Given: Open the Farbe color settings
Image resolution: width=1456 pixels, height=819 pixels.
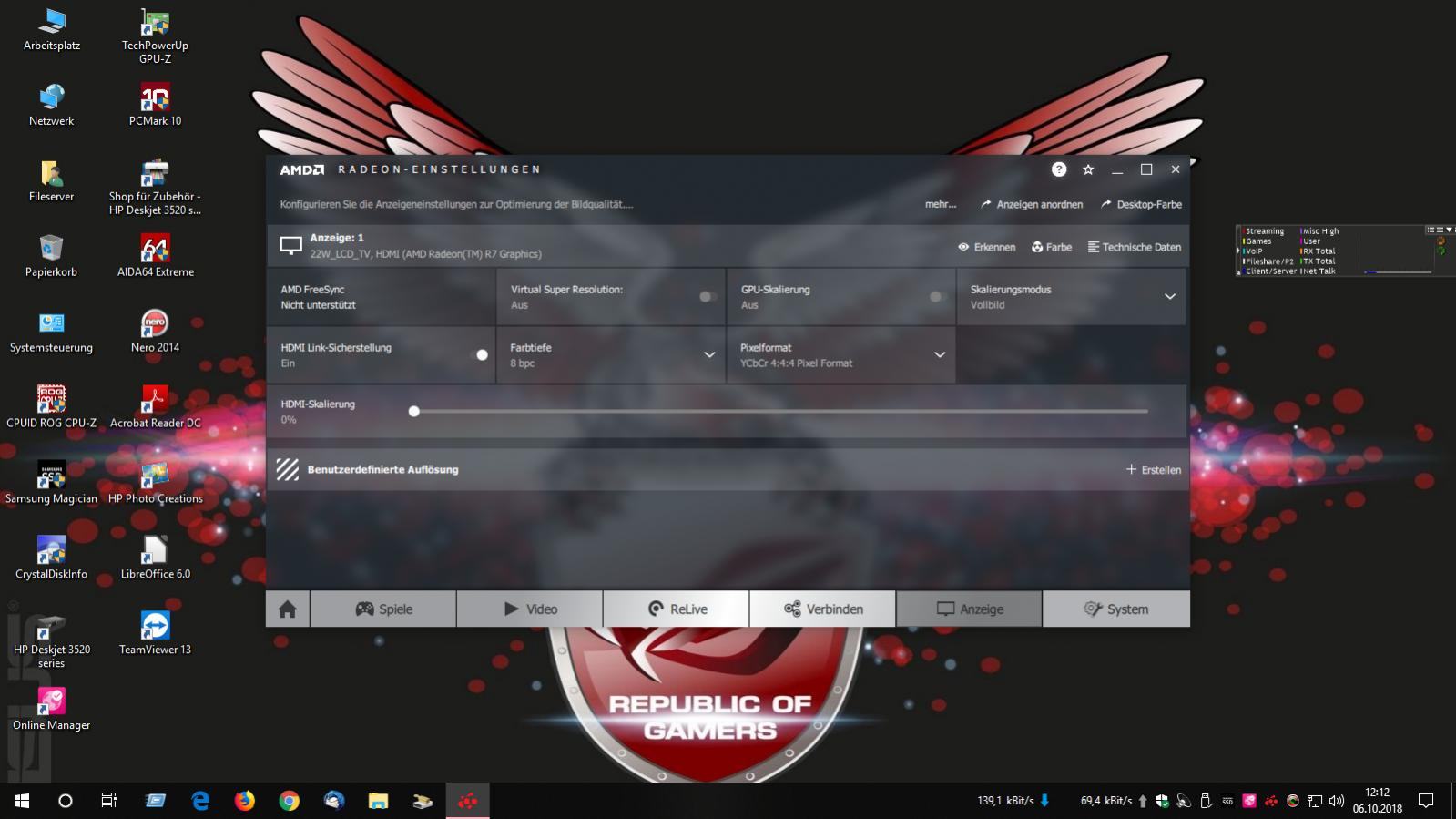Looking at the screenshot, I should pyautogui.click(x=1052, y=247).
